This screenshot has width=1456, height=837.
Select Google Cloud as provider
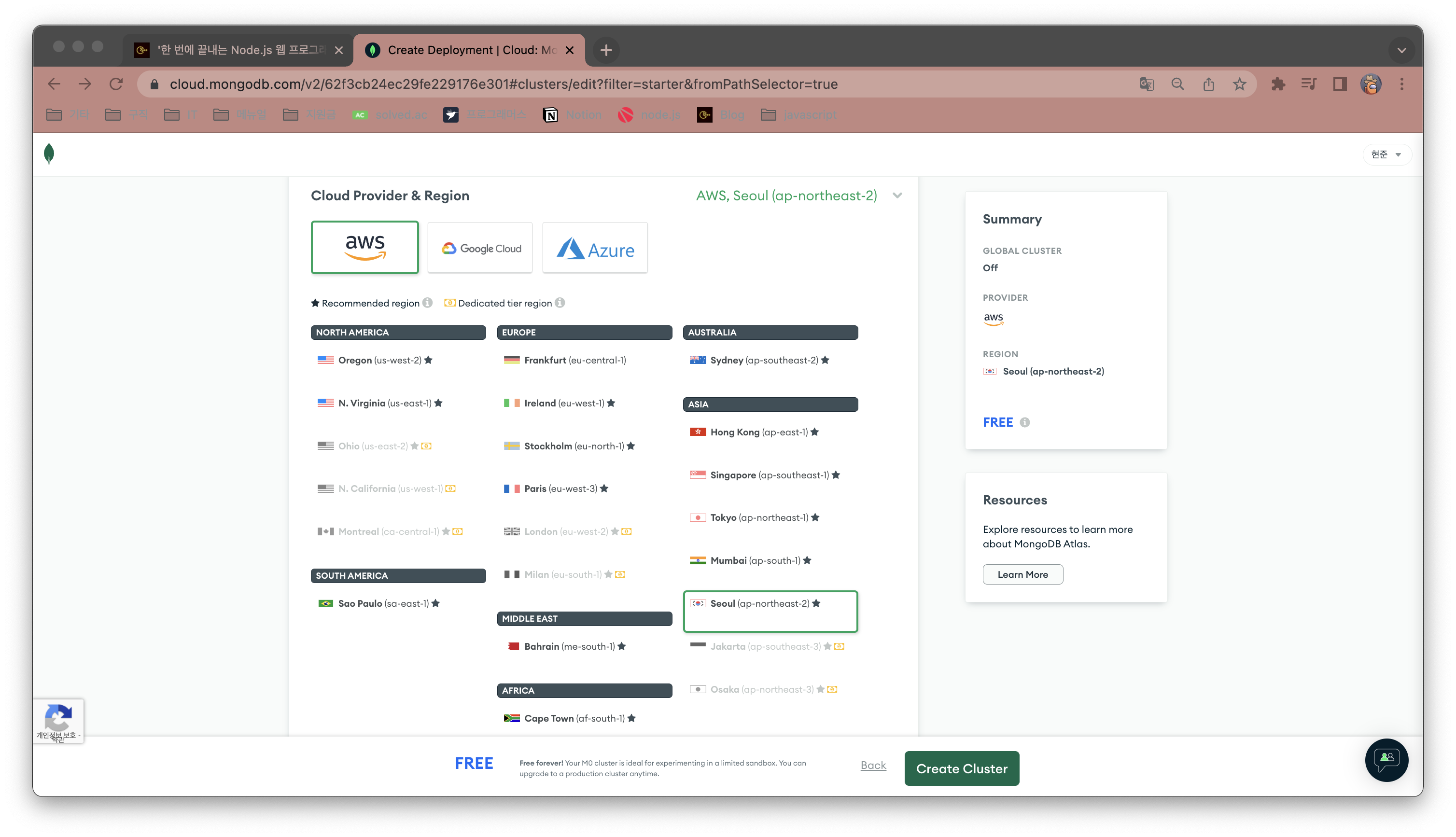pyautogui.click(x=480, y=248)
